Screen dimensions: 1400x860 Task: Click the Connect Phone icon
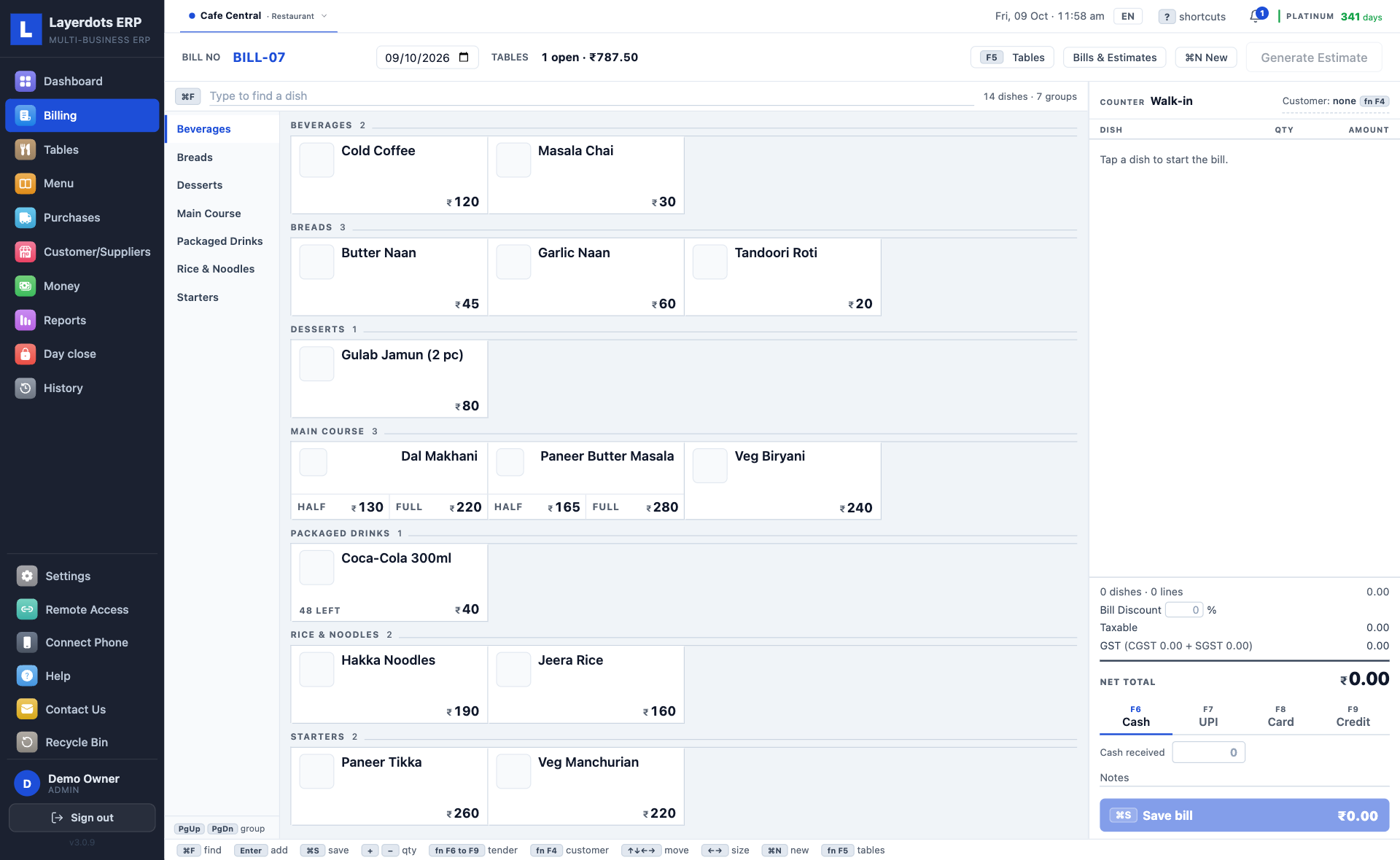tap(27, 643)
